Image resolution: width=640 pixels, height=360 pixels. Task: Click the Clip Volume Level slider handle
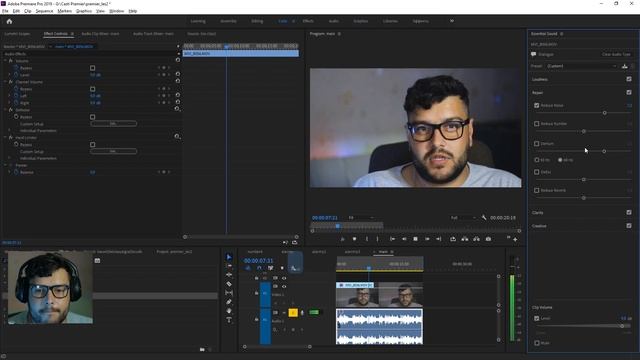(x=622, y=326)
